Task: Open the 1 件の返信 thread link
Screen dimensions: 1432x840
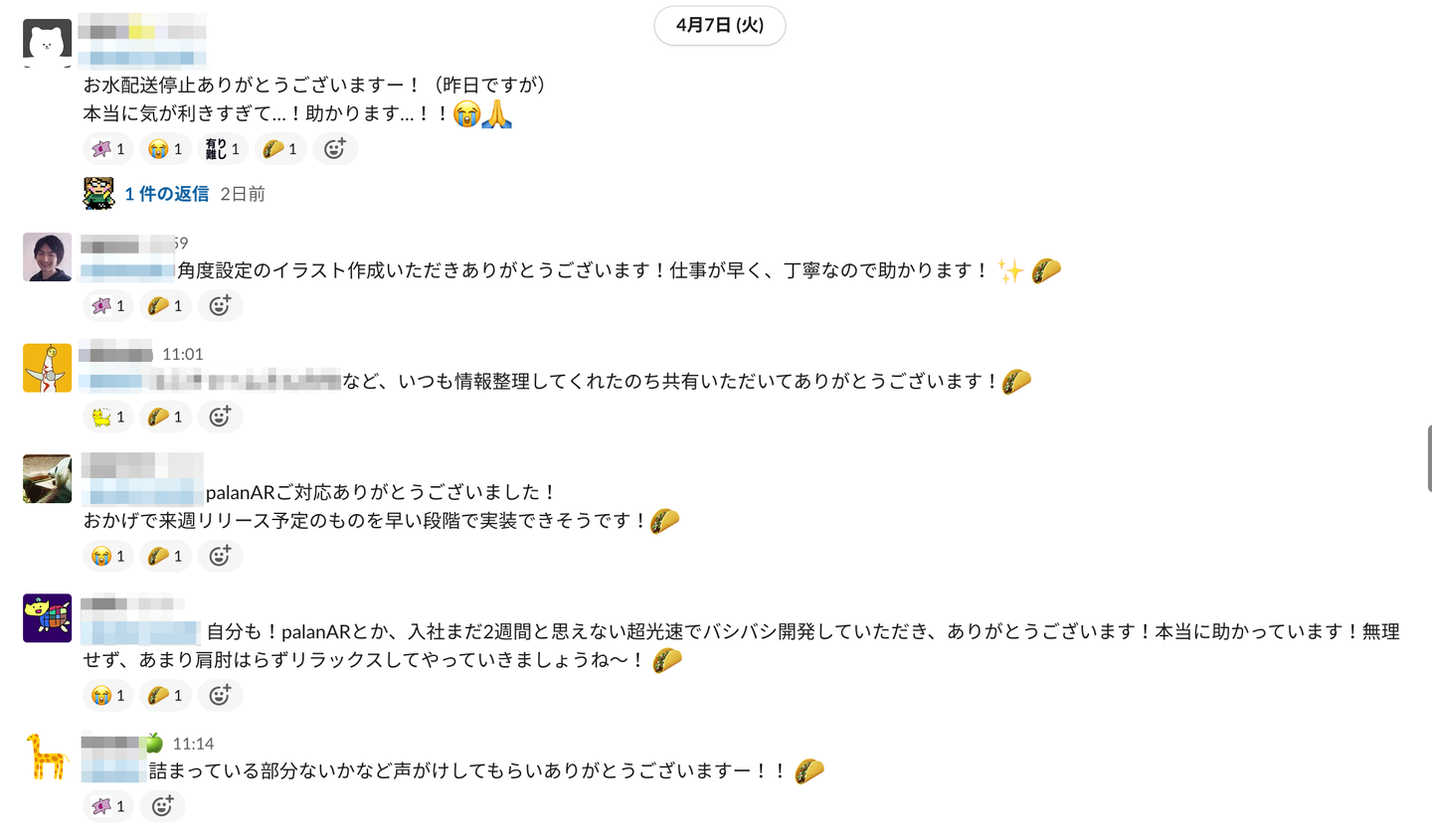Action: point(166,194)
